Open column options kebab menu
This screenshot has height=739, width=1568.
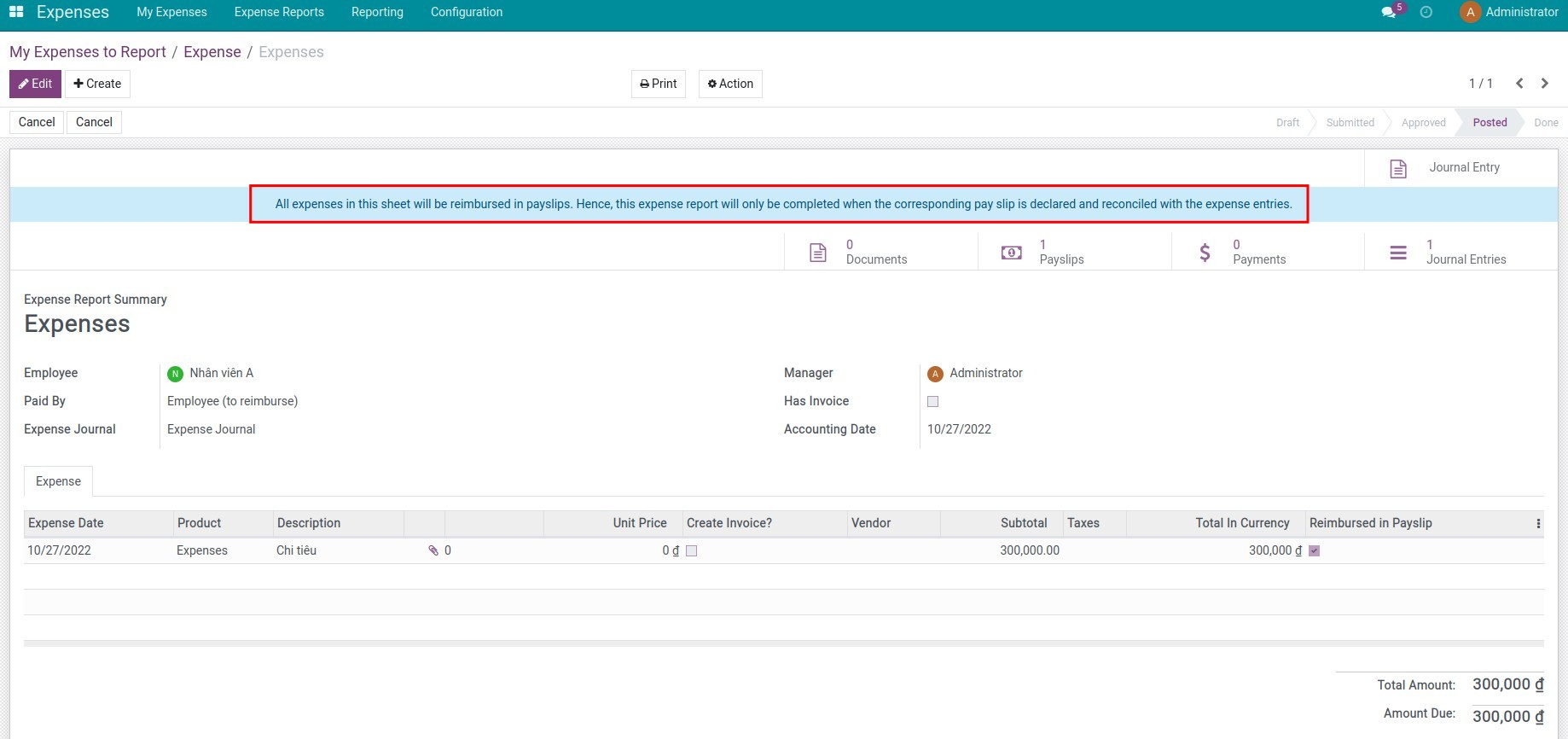[1538, 524]
